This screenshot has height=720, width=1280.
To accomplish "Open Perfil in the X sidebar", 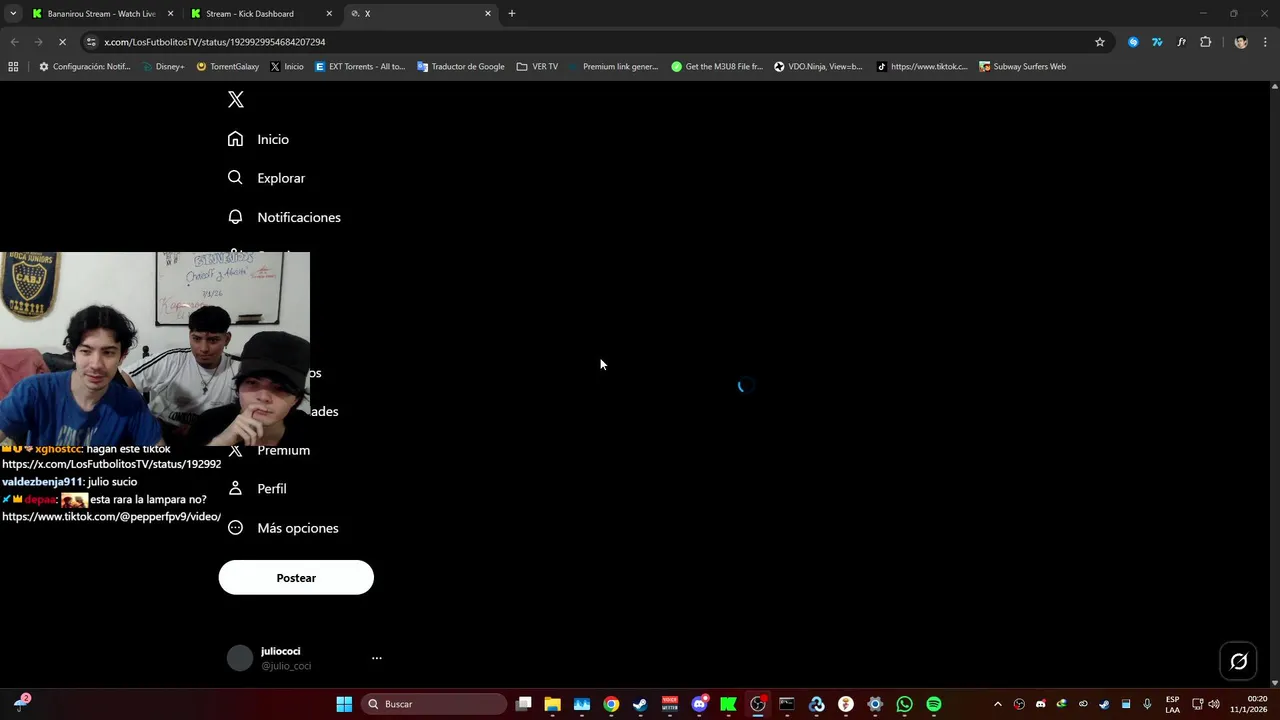I will point(258,489).
